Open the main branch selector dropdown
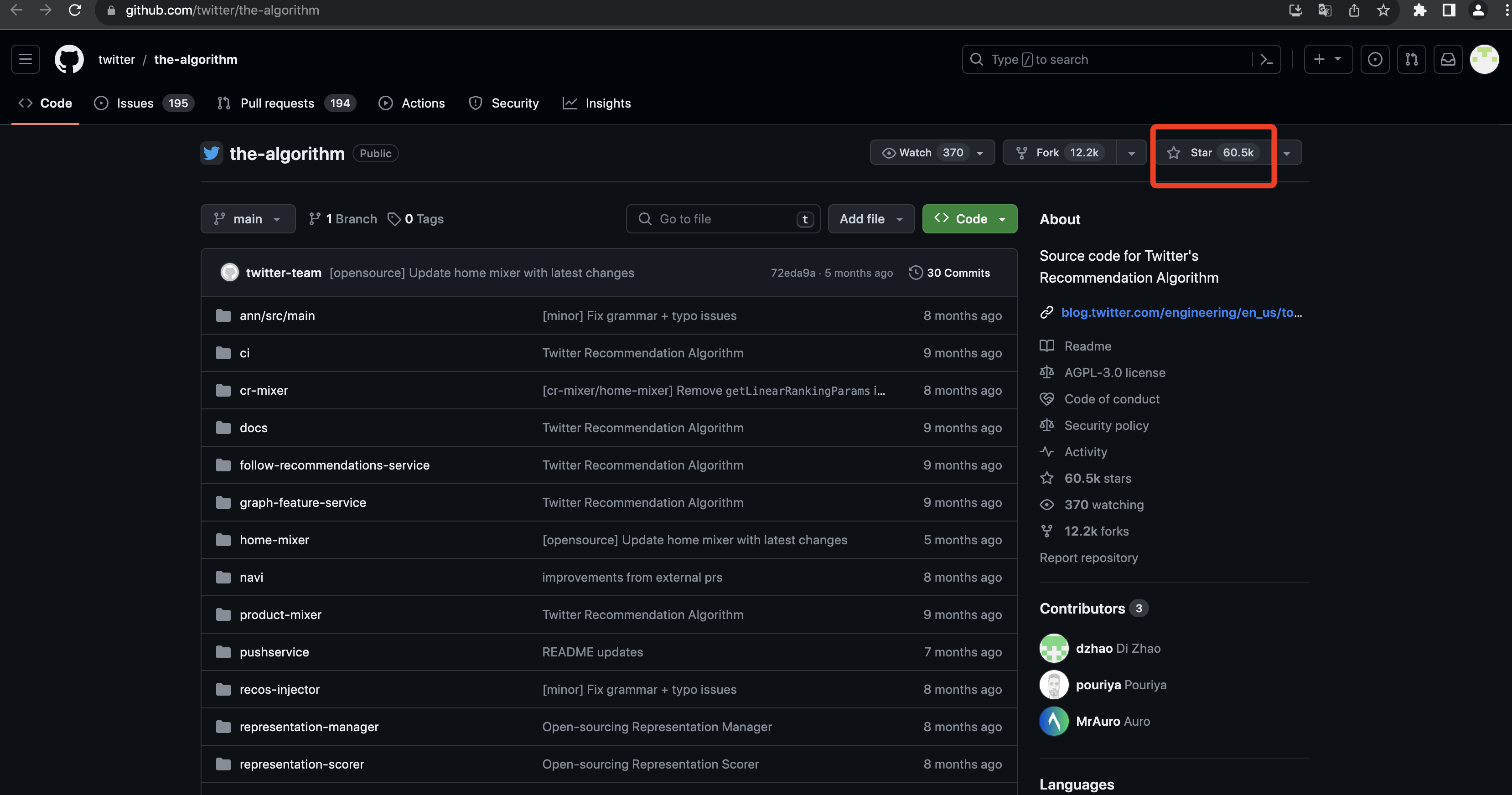The height and width of the screenshot is (795, 1512). (x=248, y=219)
